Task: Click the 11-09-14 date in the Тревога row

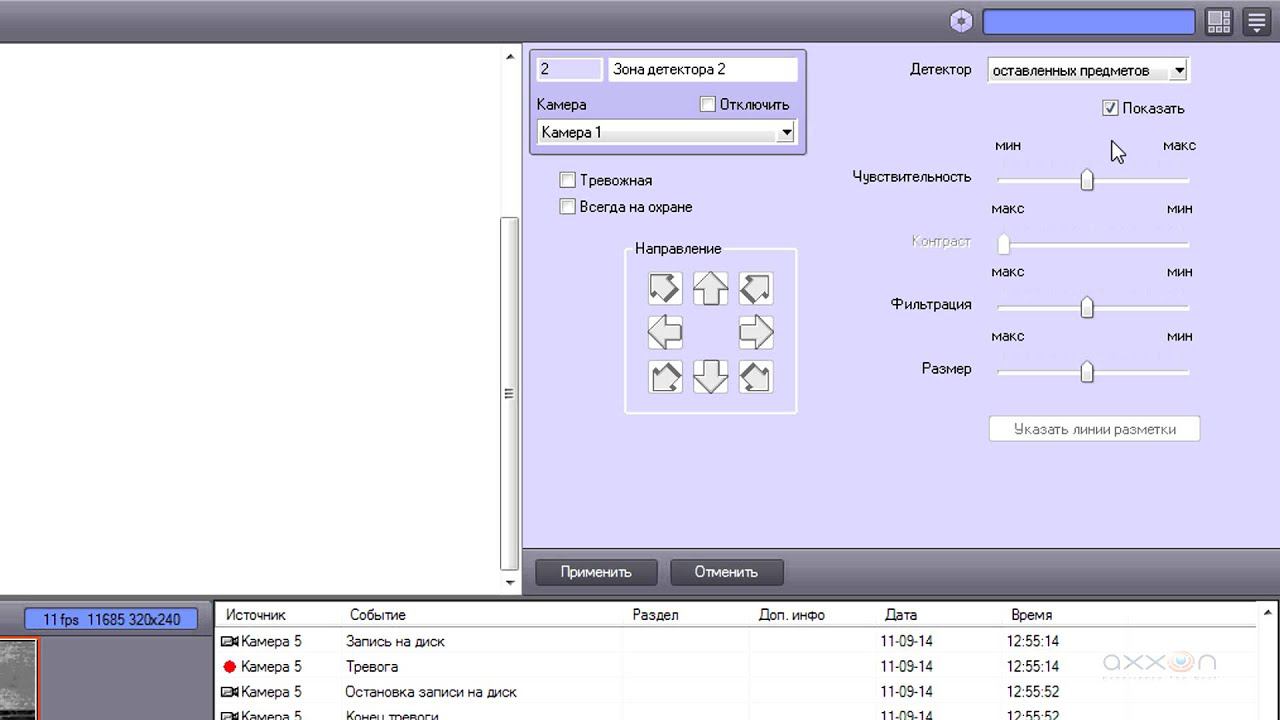Action: click(906, 666)
